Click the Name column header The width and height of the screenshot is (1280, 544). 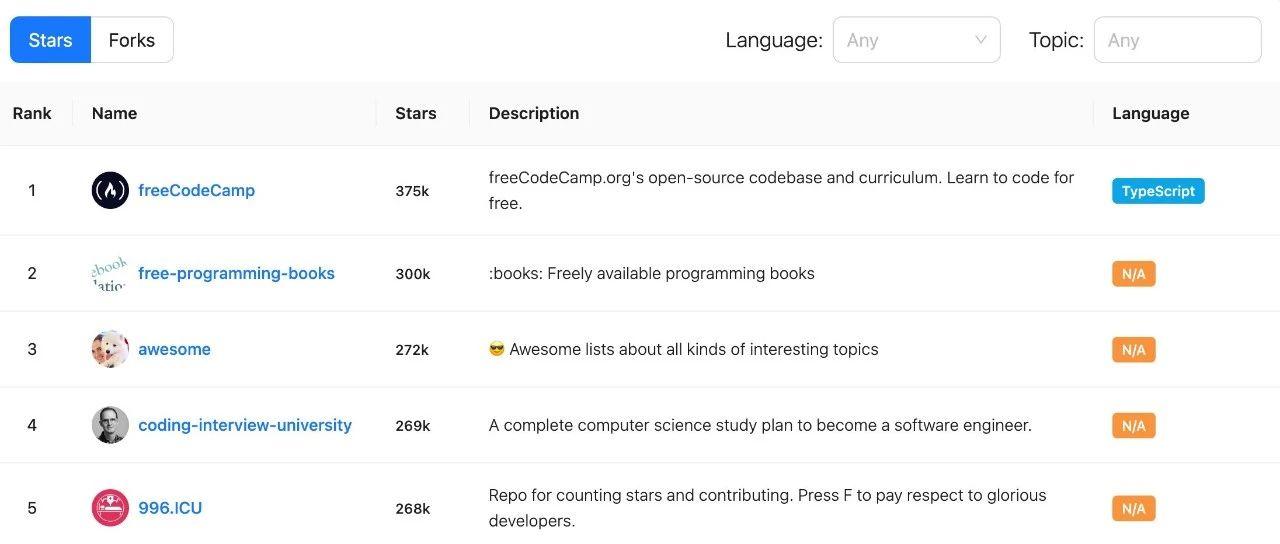click(x=114, y=113)
